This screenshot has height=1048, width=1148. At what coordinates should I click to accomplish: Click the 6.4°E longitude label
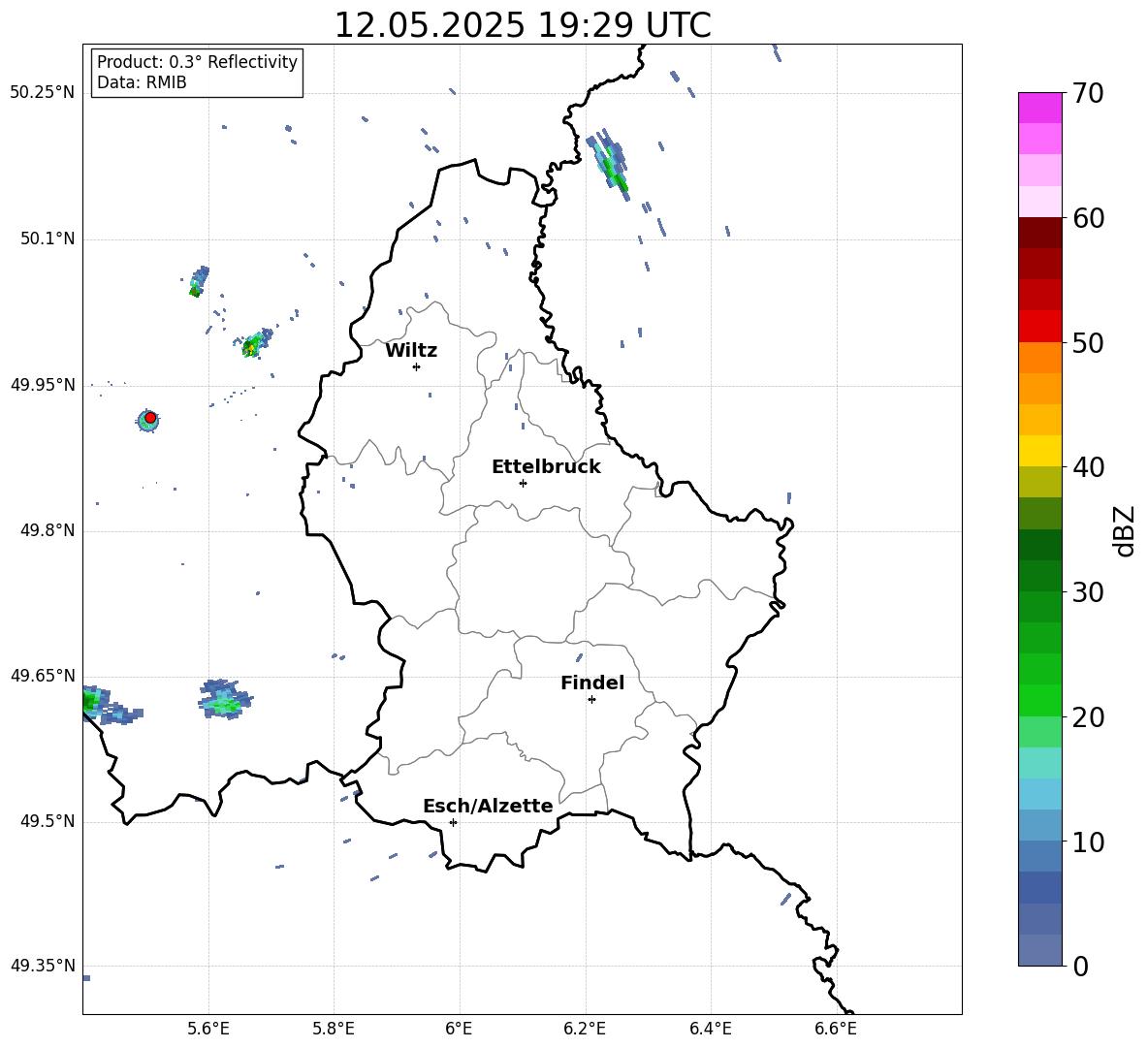[x=710, y=1029]
